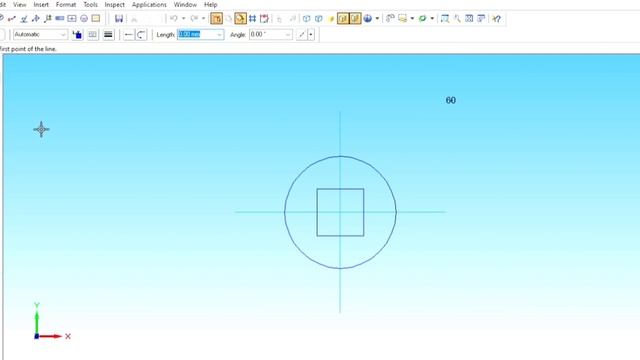Open the Redo history dropdown arrow
Image resolution: width=640 pixels, height=360 pixels.
pos(203,19)
